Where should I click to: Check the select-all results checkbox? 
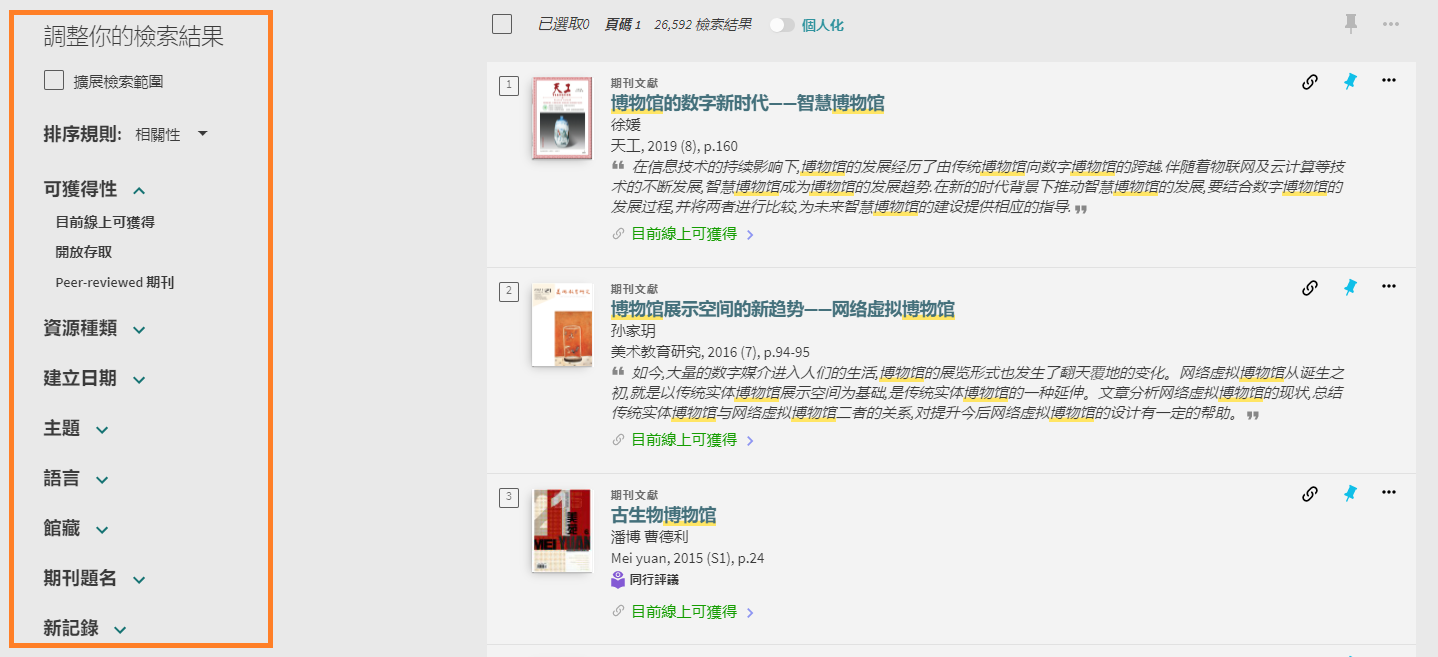coord(502,24)
